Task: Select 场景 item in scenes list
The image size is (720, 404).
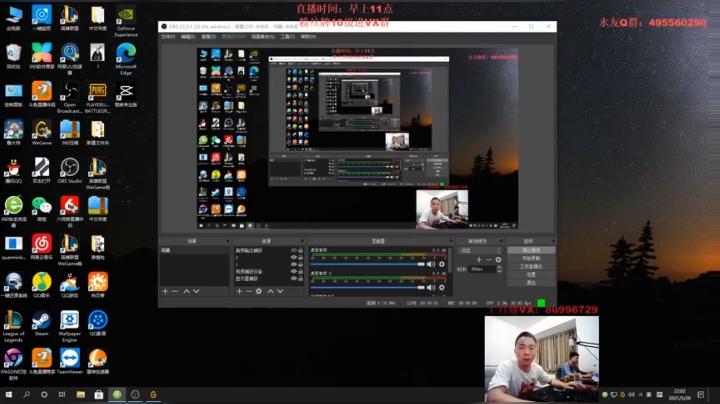Action: tap(194, 250)
